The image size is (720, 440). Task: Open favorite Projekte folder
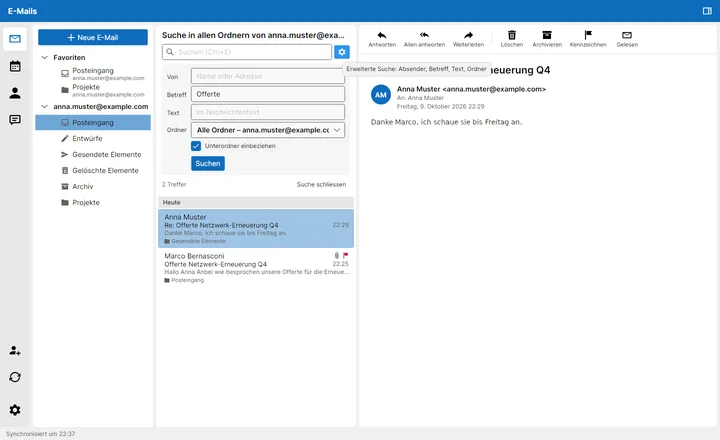(x=94, y=90)
